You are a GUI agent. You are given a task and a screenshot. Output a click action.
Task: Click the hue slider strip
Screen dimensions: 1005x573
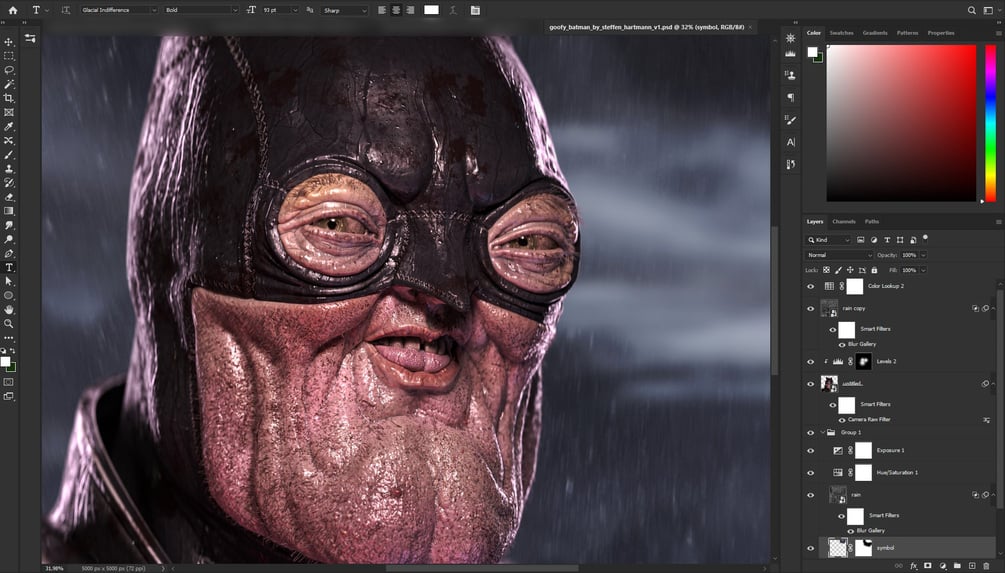click(990, 123)
